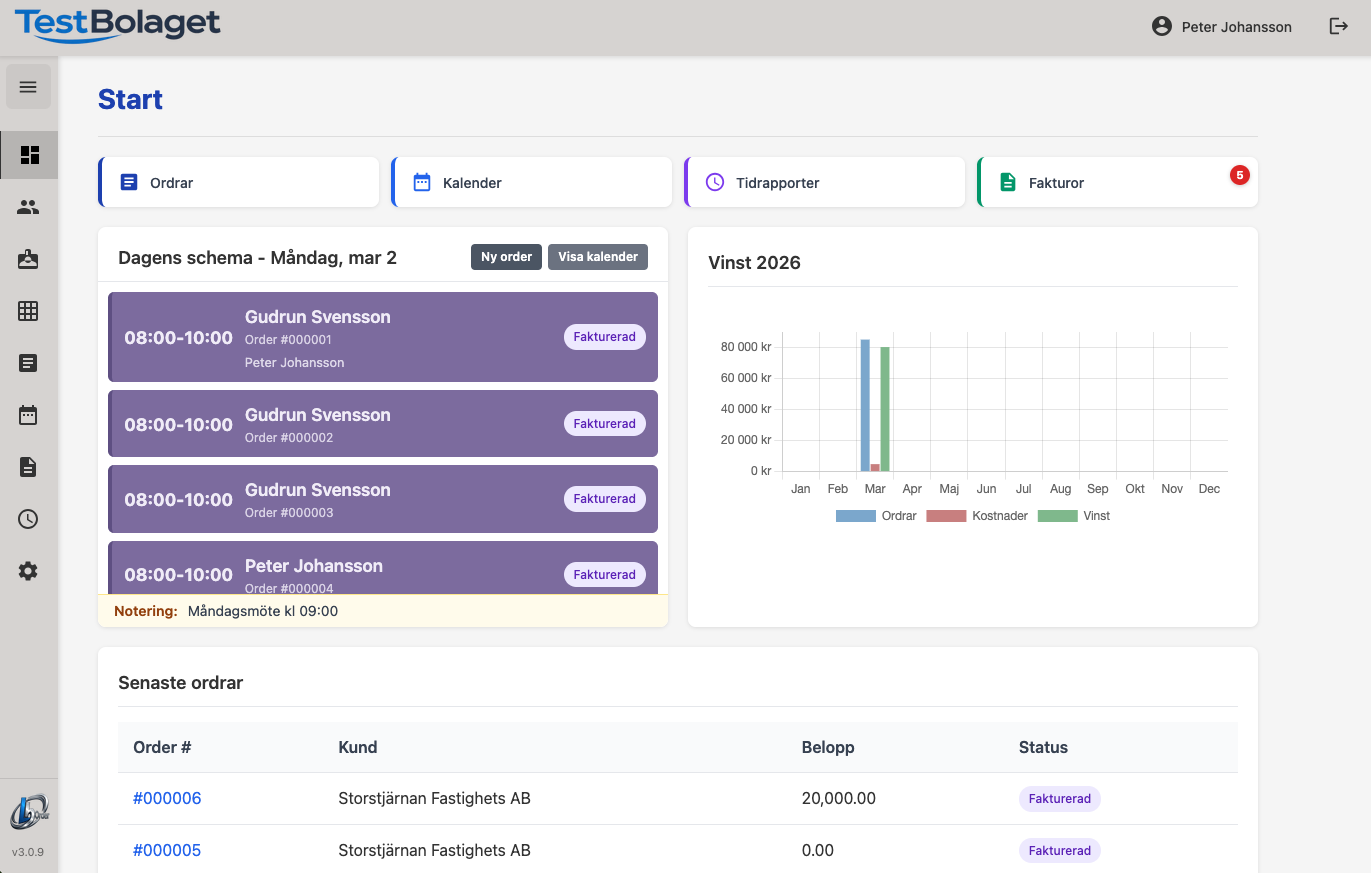
Task: Click the Ny order button
Action: pyautogui.click(x=506, y=257)
